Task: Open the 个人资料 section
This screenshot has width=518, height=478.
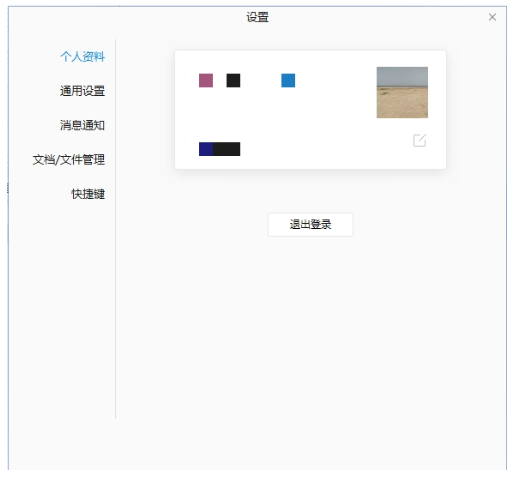Action: coord(82,56)
